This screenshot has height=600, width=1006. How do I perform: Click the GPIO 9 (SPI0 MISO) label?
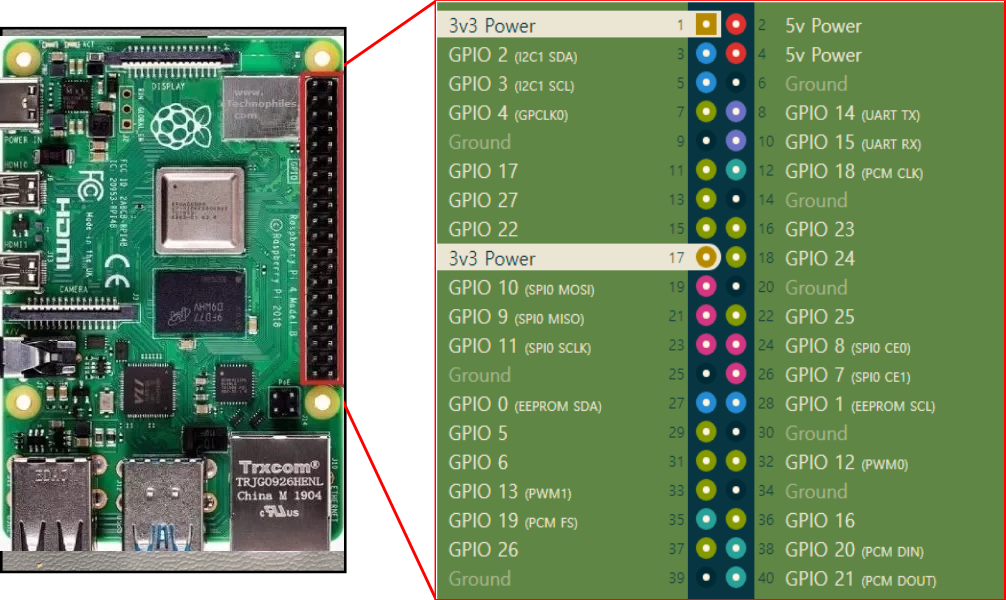click(516, 317)
